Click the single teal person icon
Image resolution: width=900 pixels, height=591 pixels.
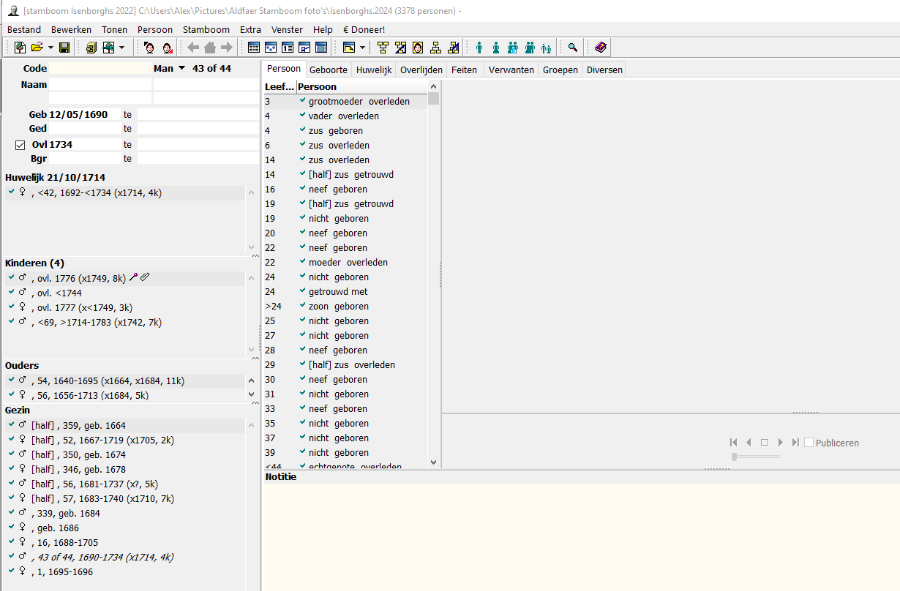click(479, 48)
